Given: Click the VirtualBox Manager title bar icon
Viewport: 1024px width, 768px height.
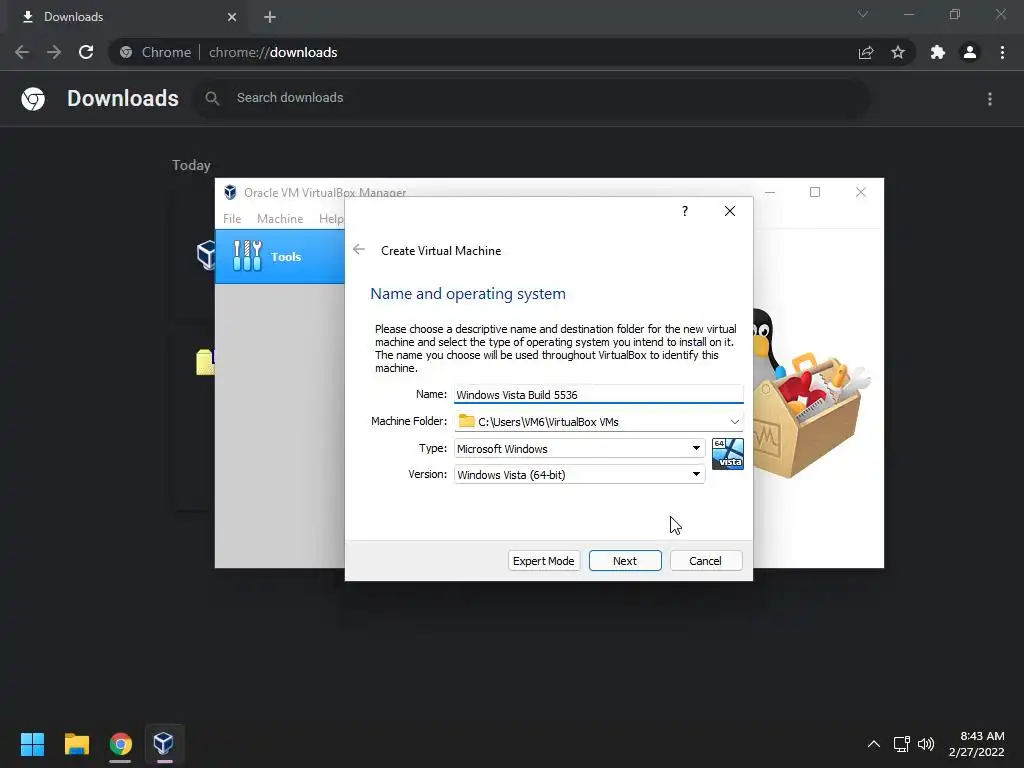Looking at the screenshot, I should point(230,193).
